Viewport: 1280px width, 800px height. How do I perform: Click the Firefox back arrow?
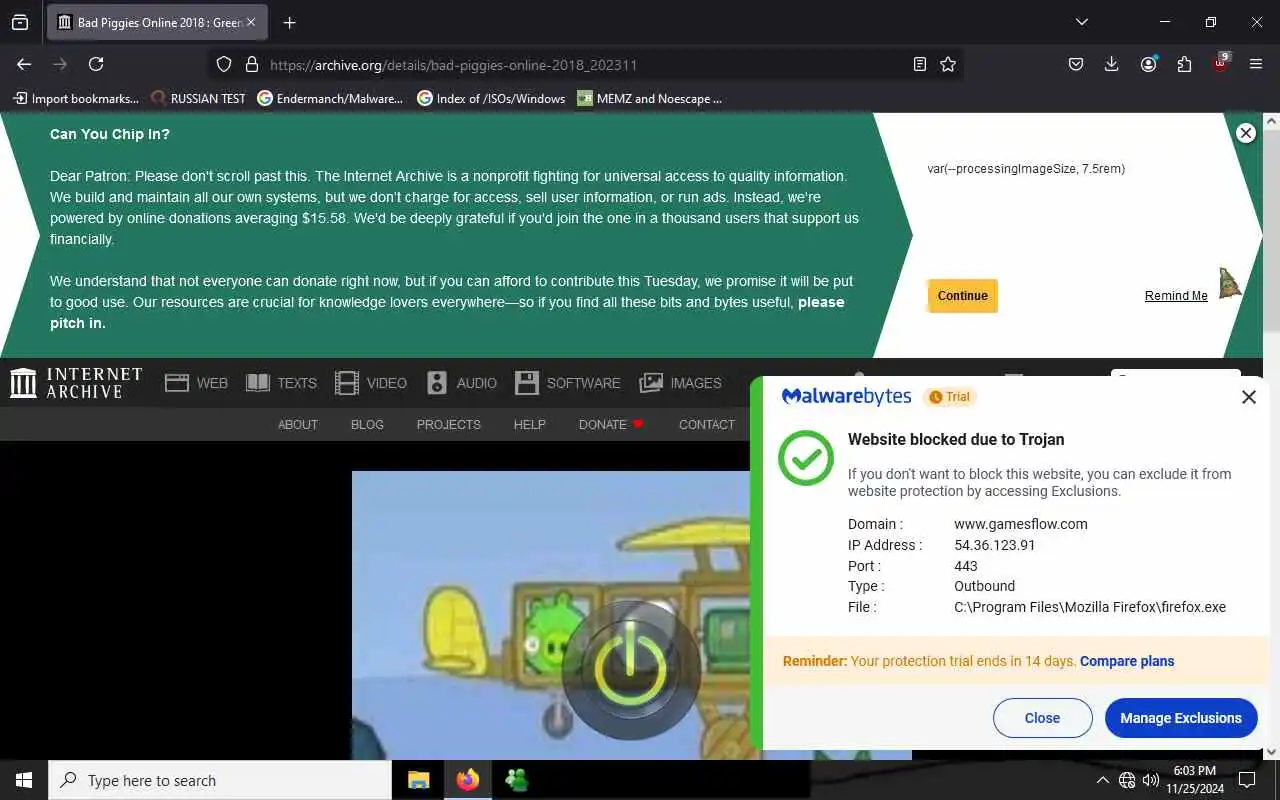[x=24, y=64]
